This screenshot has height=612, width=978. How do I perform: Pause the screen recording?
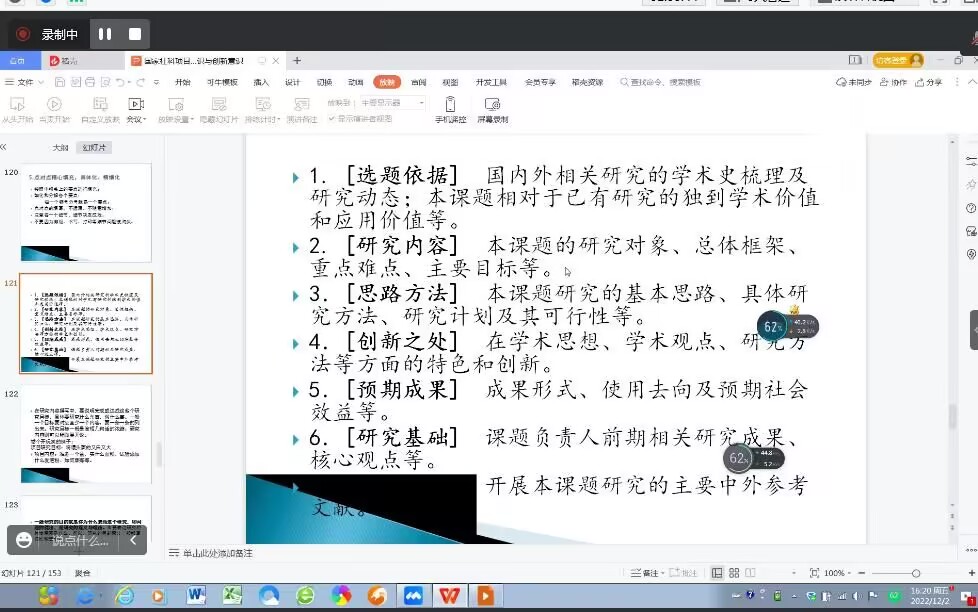(x=105, y=34)
